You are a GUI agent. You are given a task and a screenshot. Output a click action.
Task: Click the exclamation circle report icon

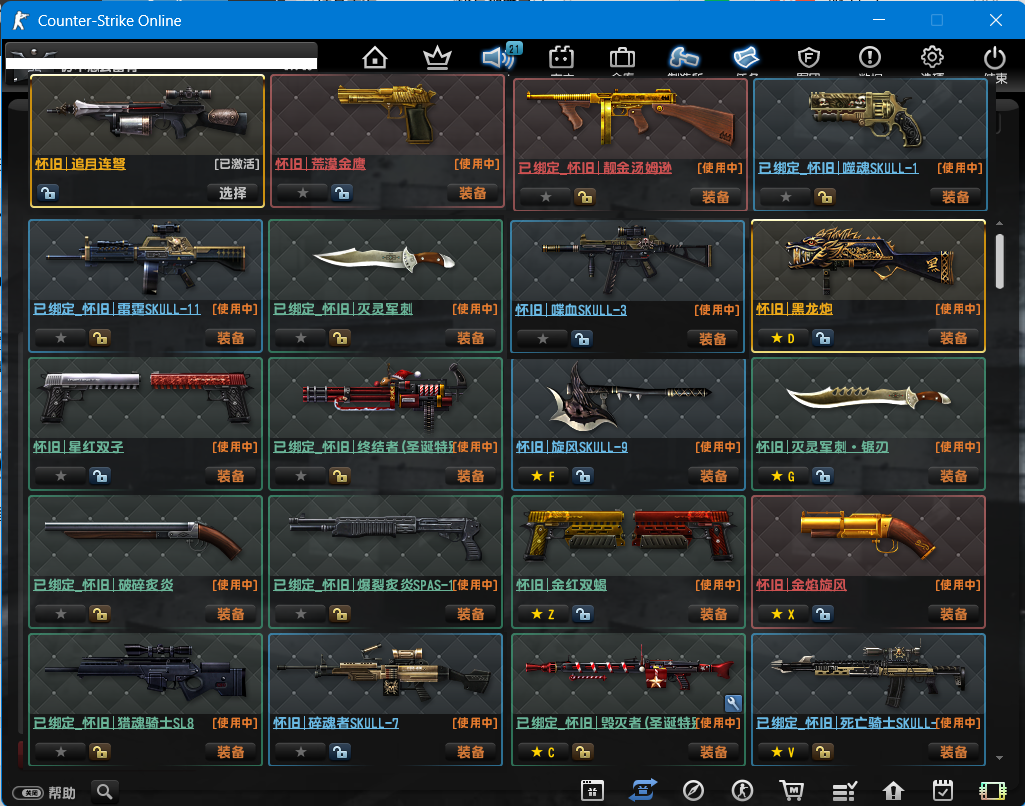point(870,58)
